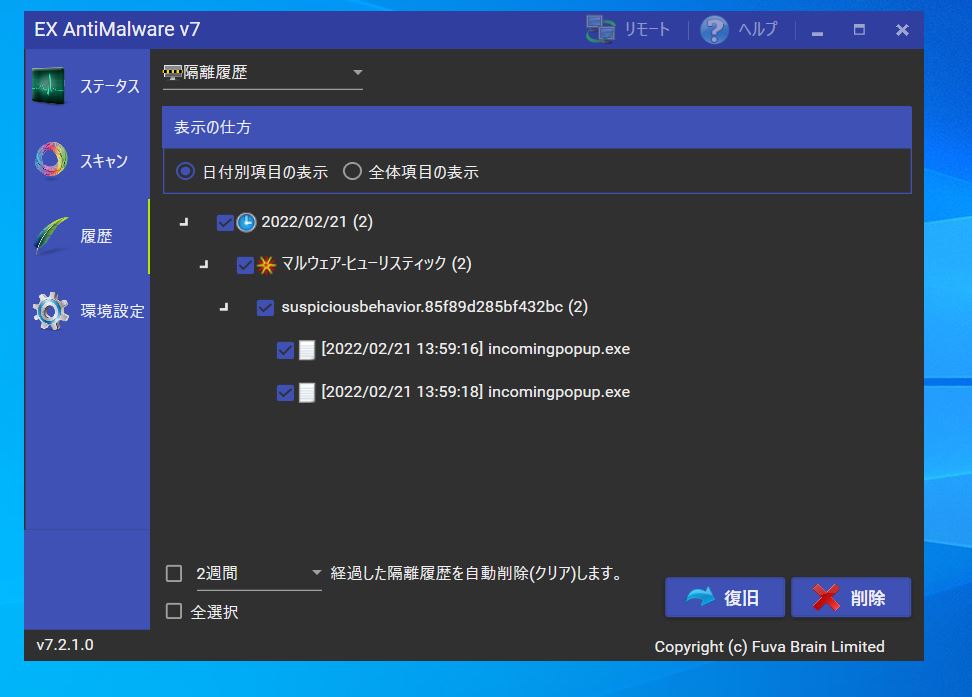Click the 履歴 feather quill icon
The height and width of the screenshot is (697, 972).
(x=51, y=235)
